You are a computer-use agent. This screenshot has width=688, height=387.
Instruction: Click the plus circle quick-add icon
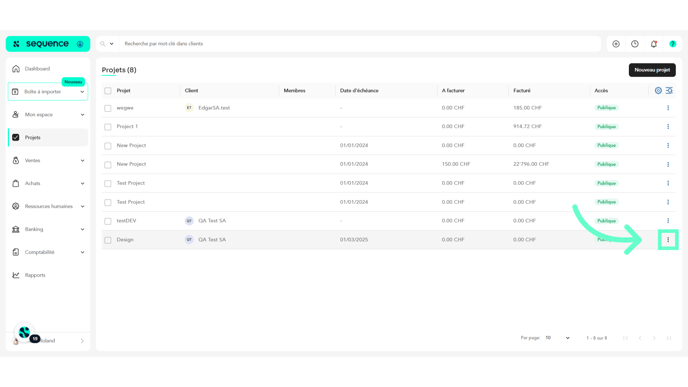pyautogui.click(x=616, y=44)
